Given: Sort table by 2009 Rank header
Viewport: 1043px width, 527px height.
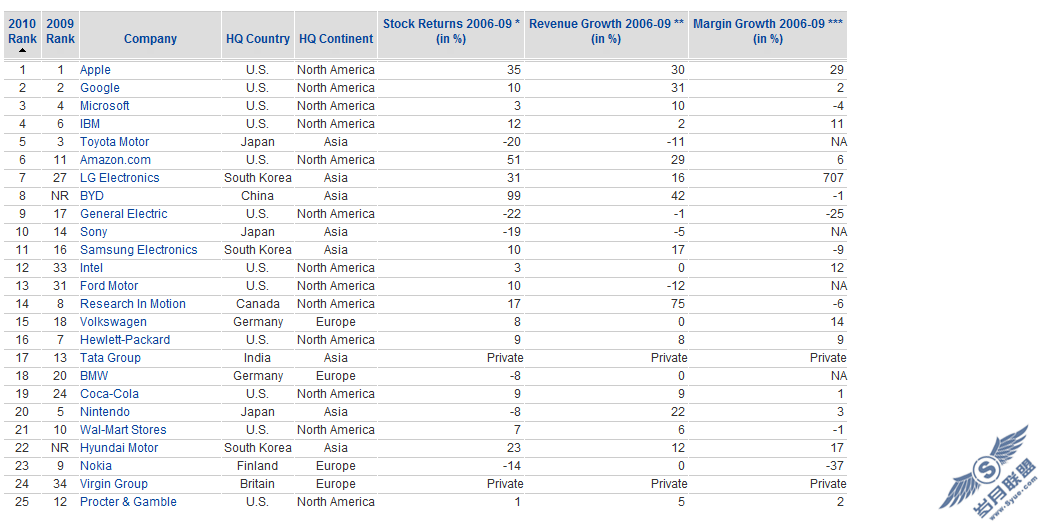Looking at the screenshot, I should pos(60,31).
